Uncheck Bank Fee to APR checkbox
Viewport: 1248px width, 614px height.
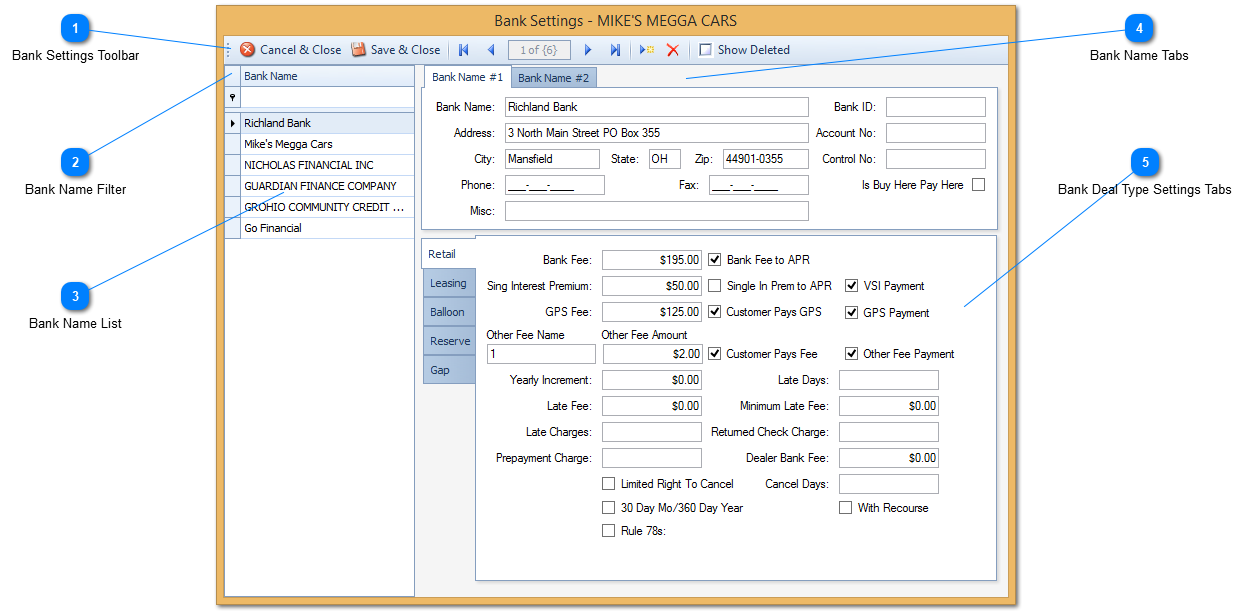[715, 260]
